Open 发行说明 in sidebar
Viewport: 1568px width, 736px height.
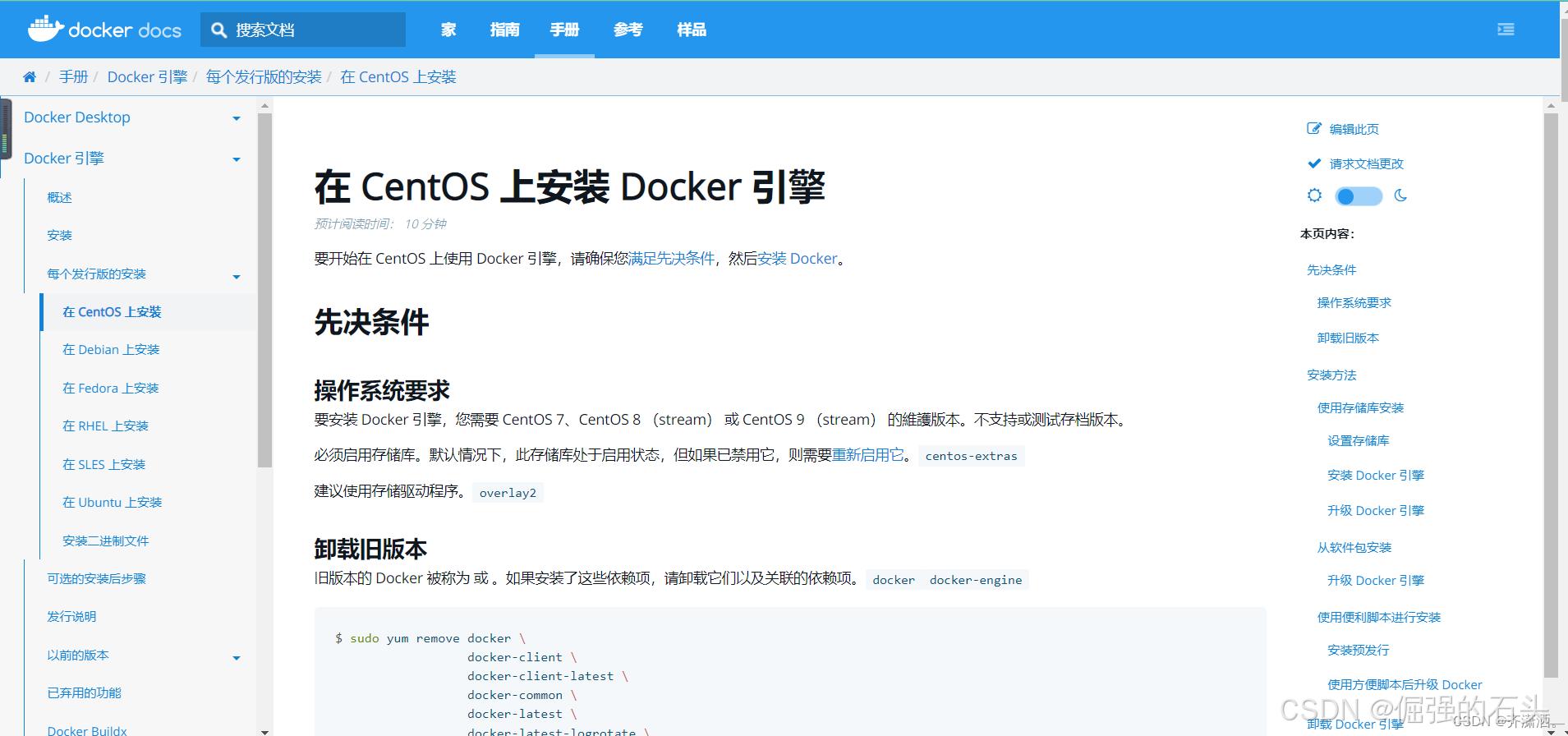pos(72,617)
